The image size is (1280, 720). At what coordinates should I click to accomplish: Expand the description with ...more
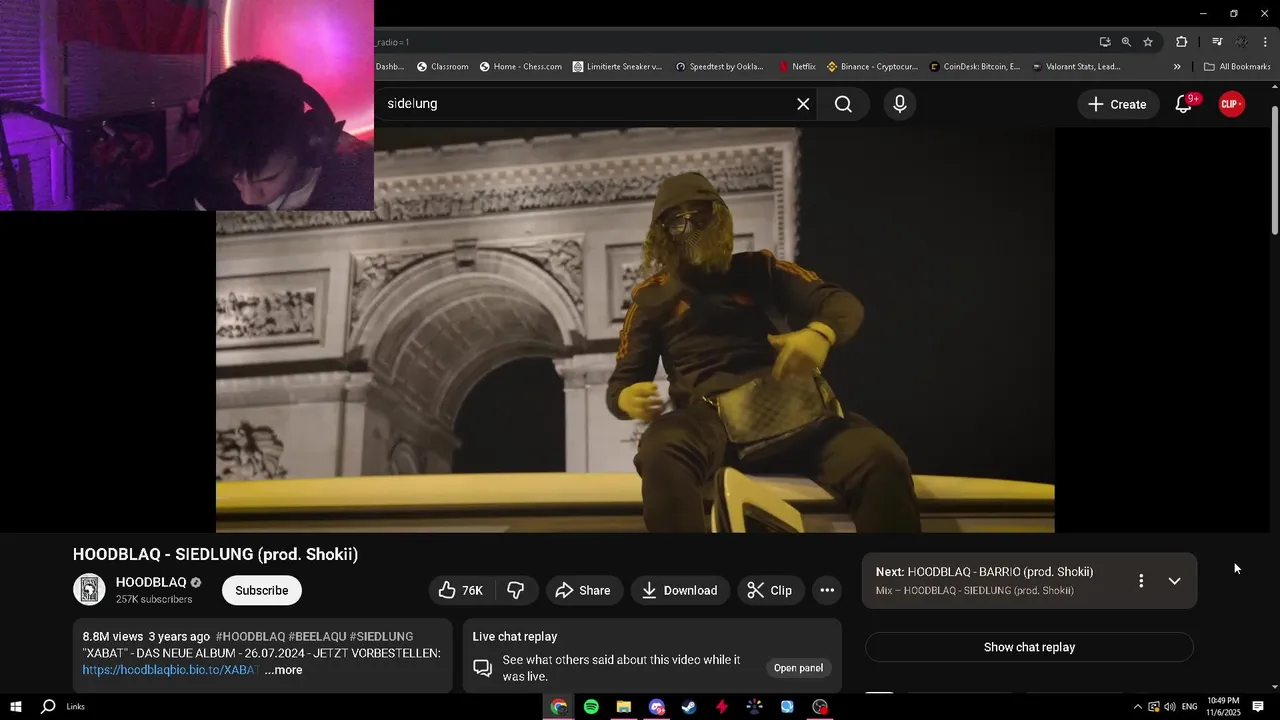pyautogui.click(x=283, y=670)
